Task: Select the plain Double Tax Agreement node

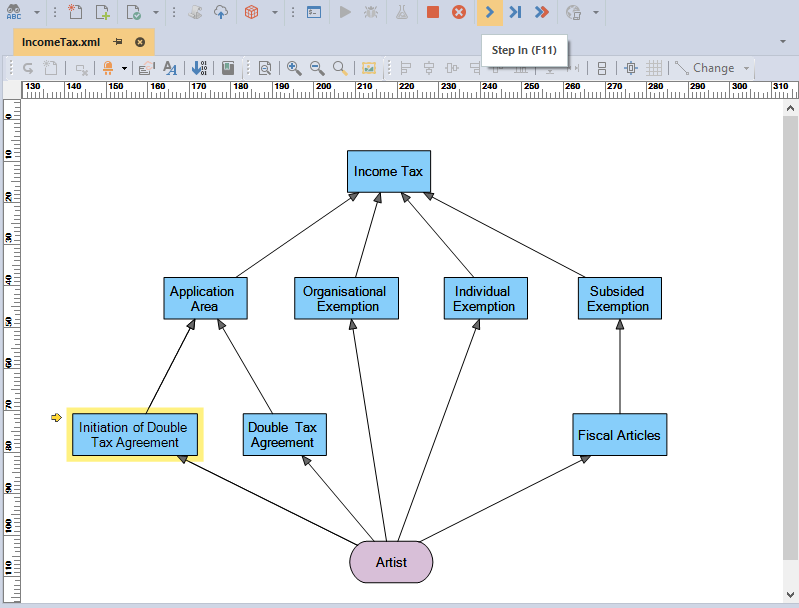Action: (285, 435)
